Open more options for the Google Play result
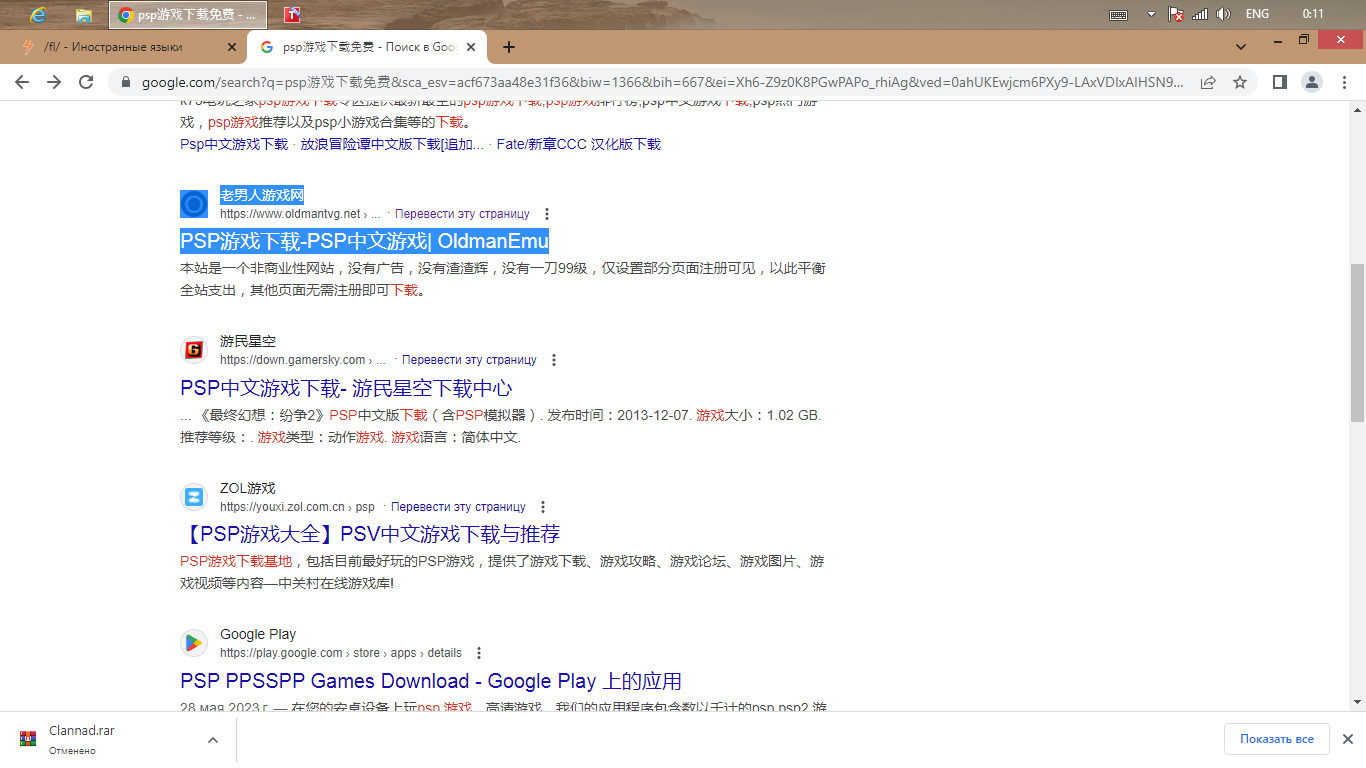The width and height of the screenshot is (1366, 768). (x=479, y=653)
